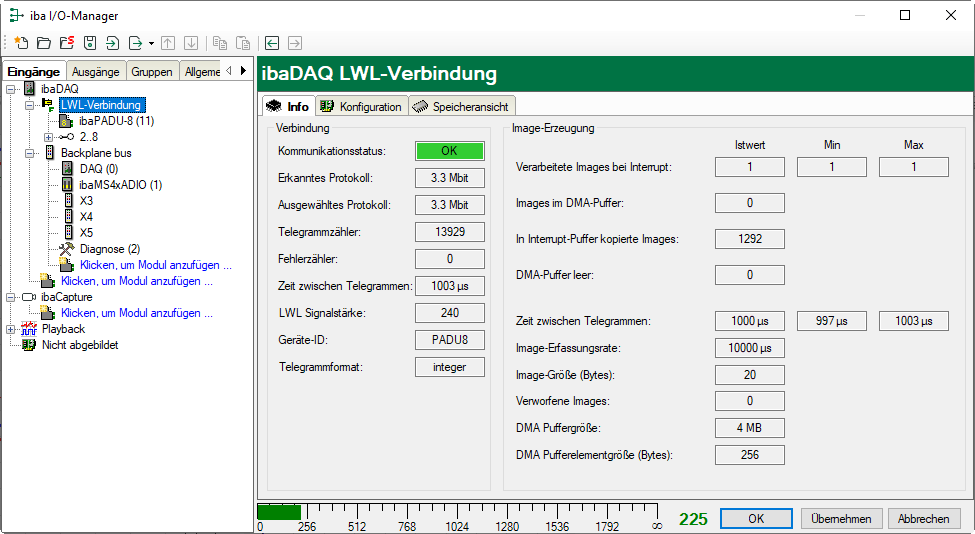Screen dimensions: 975x534
Task: Expand the 2..8 links node
Action: [x=49, y=137]
